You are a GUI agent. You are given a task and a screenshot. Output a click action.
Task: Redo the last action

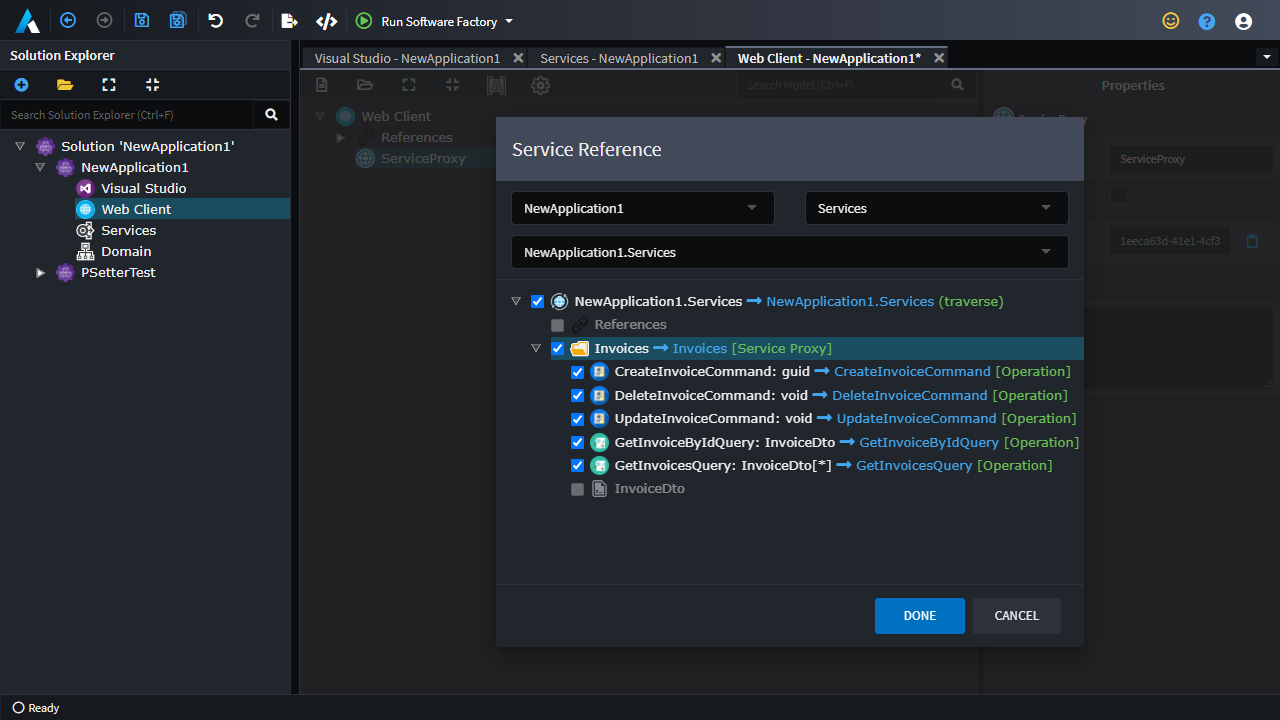(x=252, y=20)
